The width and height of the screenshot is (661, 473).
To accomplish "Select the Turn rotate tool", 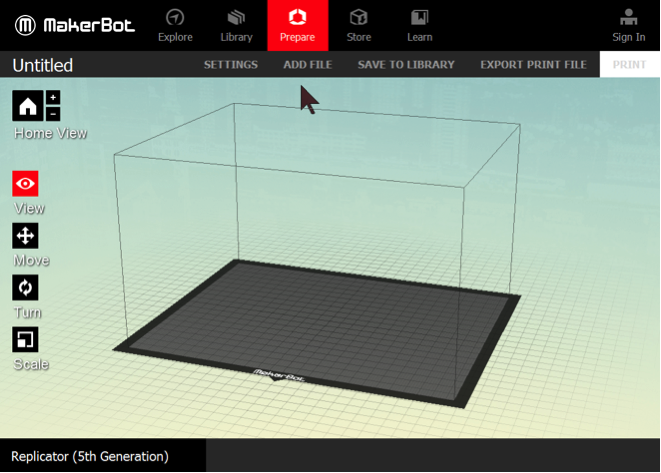I will click(25, 288).
